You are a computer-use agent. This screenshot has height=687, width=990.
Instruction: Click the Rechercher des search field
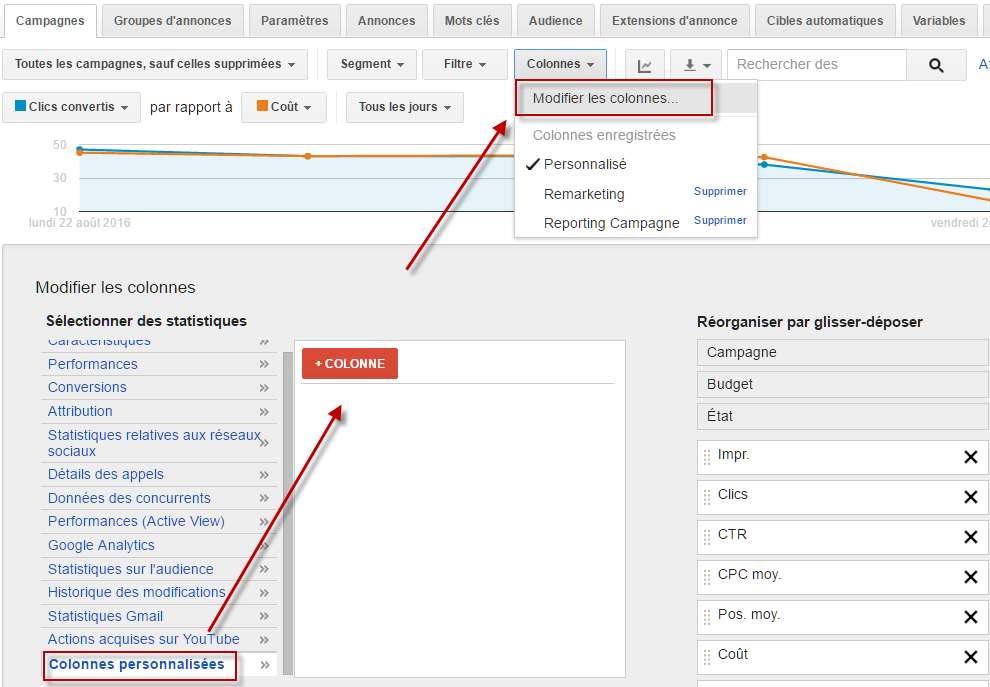pyautogui.click(x=816, y=65)
